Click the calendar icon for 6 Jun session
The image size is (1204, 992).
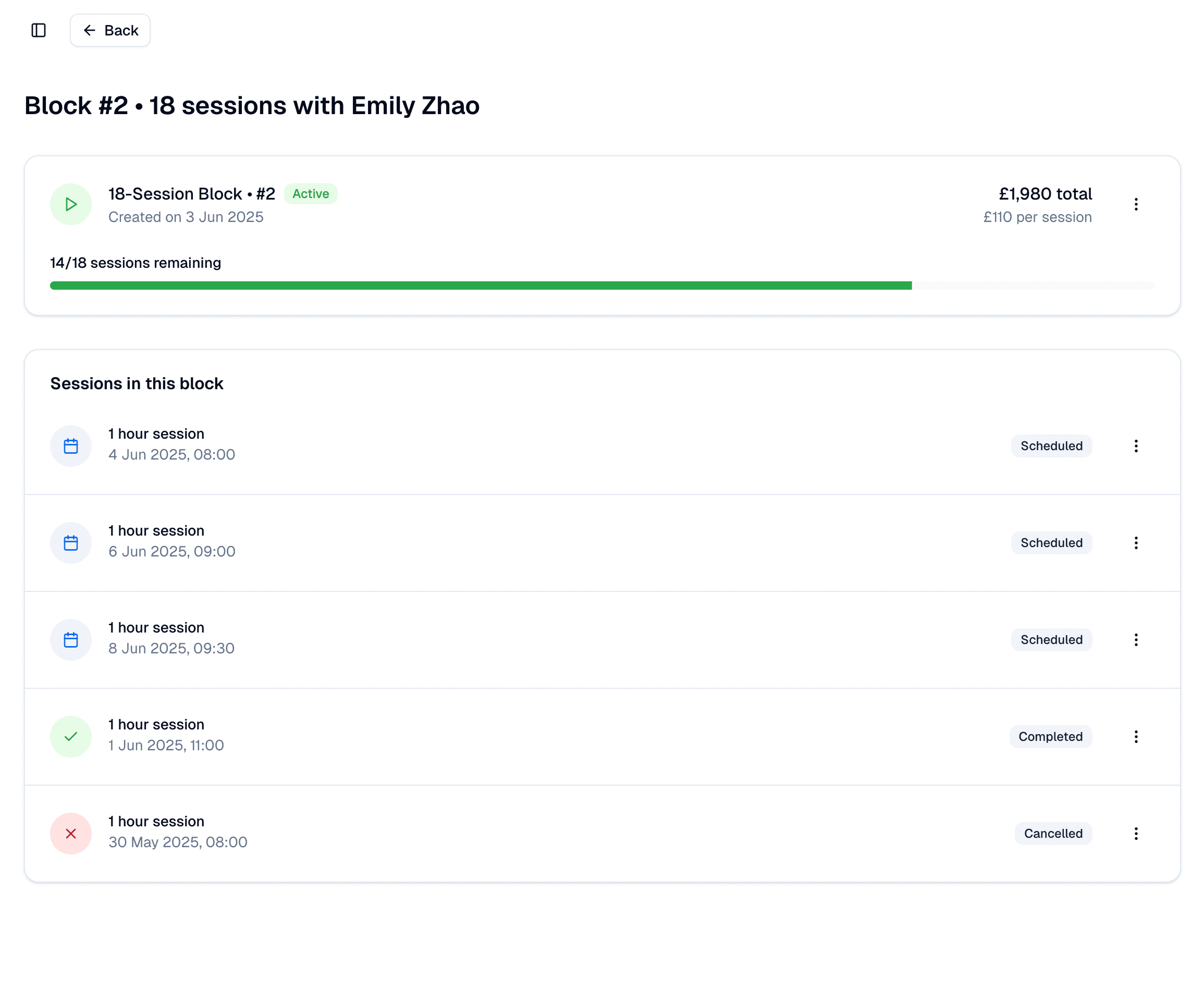click(71, 543)
